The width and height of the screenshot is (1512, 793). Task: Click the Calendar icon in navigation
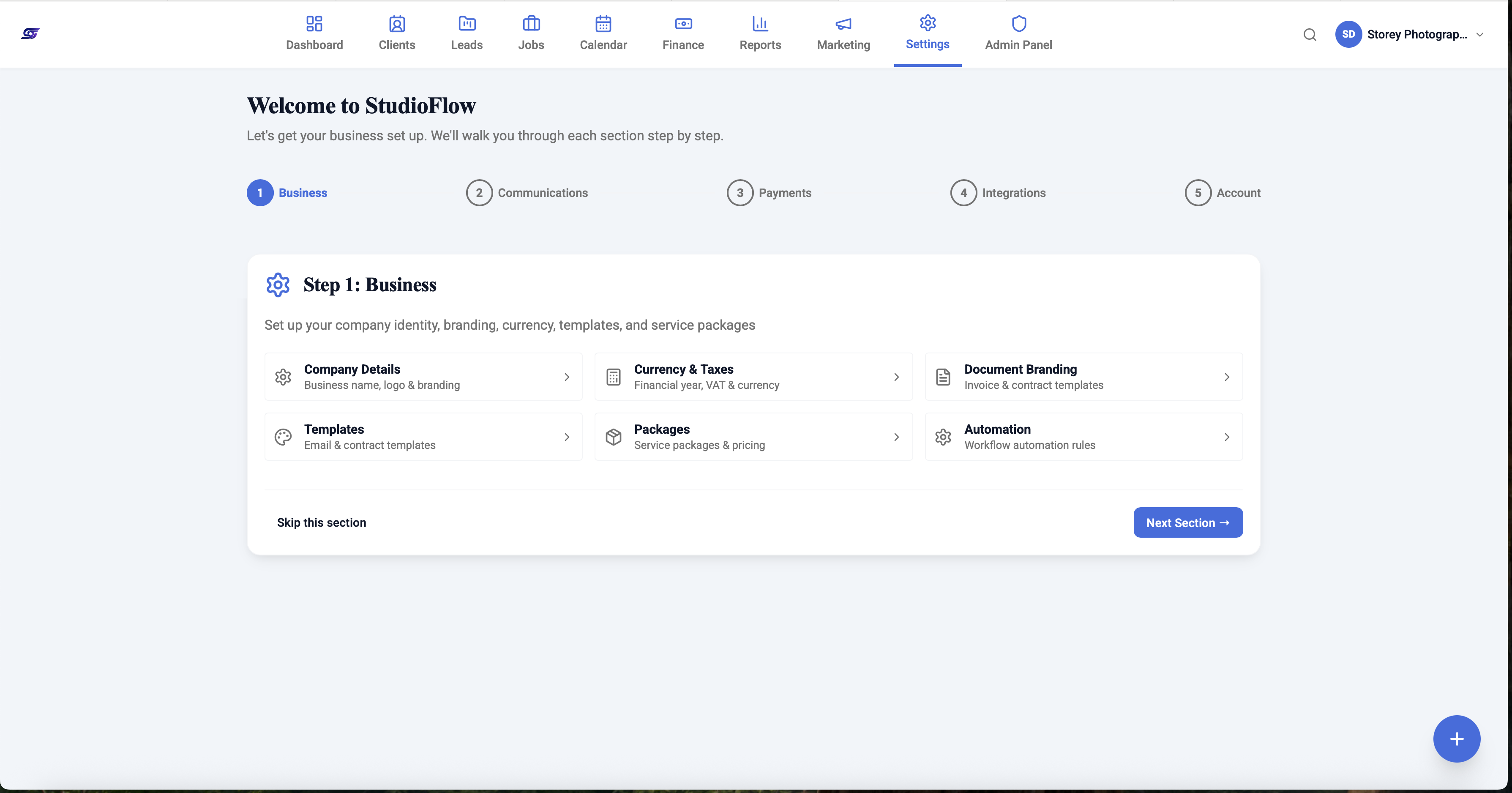click(x=603, y=24)
